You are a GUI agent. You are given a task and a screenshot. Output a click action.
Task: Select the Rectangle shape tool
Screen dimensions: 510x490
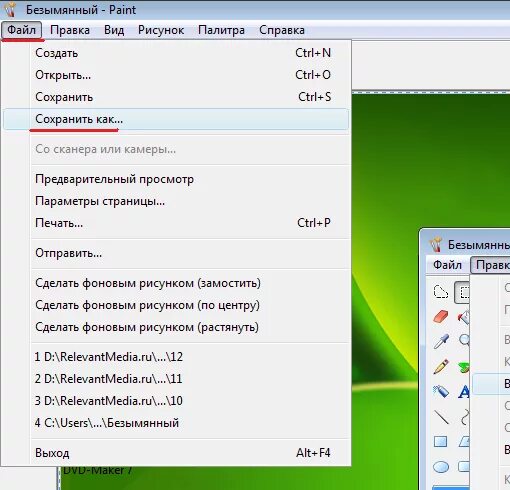click(441, 442)
